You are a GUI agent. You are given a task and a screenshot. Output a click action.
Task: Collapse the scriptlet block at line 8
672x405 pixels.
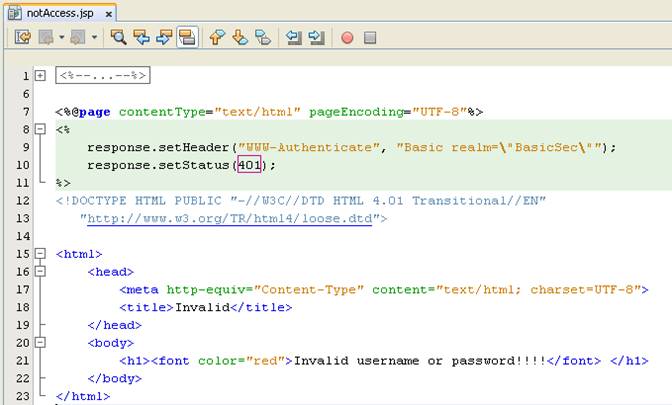(40, 129)
